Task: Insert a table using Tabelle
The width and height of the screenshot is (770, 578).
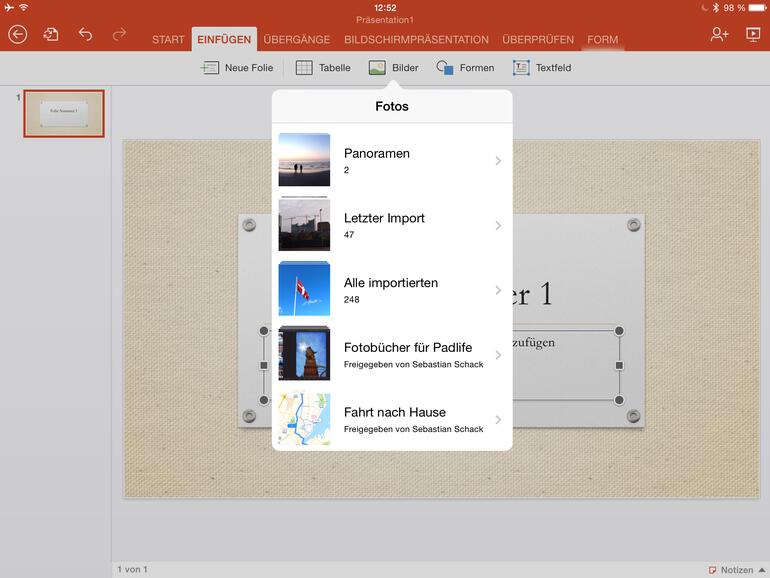Action: coord(323,68)
